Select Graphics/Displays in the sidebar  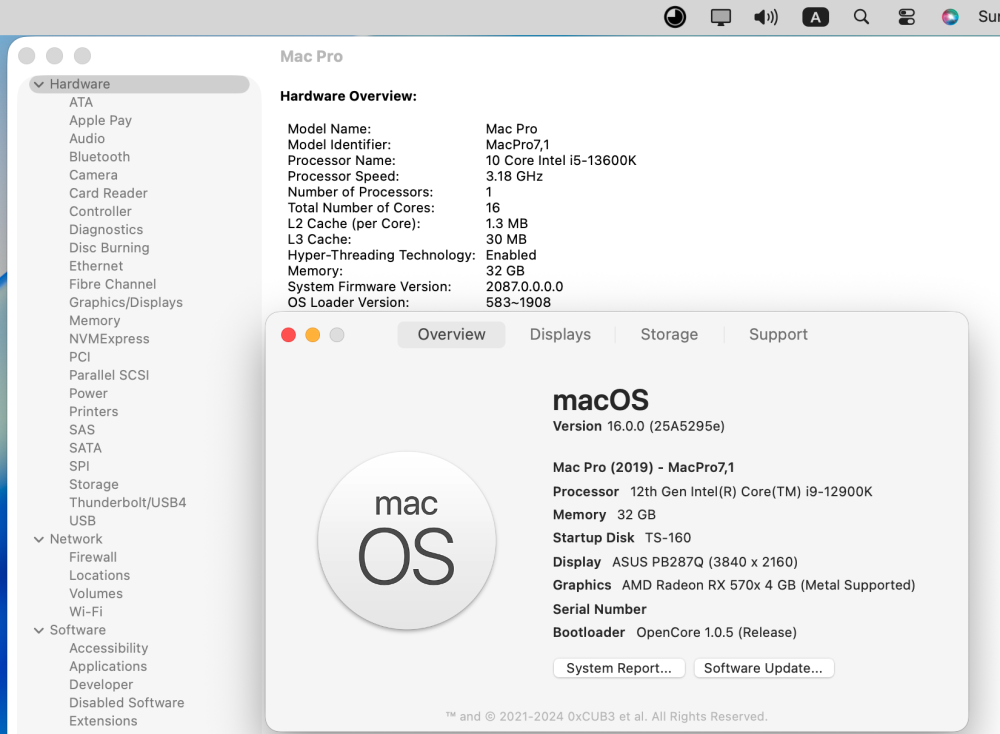click(x=126, y=302)
